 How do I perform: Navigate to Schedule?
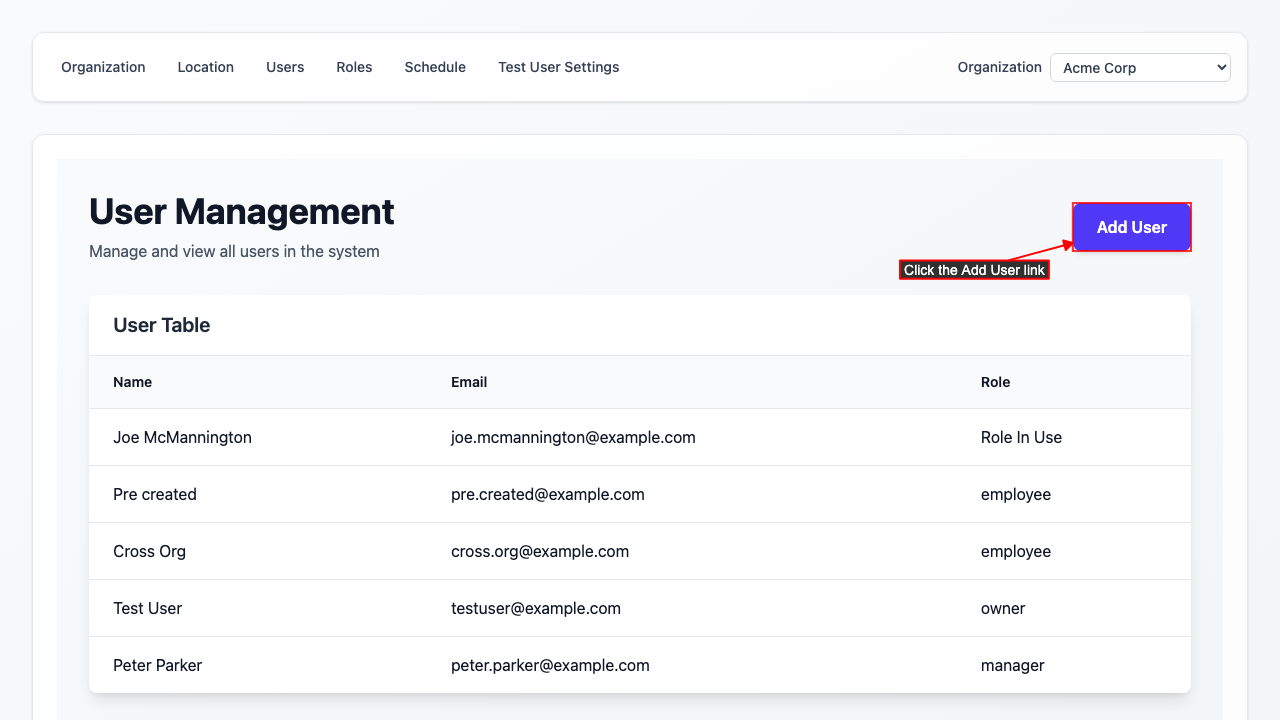(x=435, y=67)
